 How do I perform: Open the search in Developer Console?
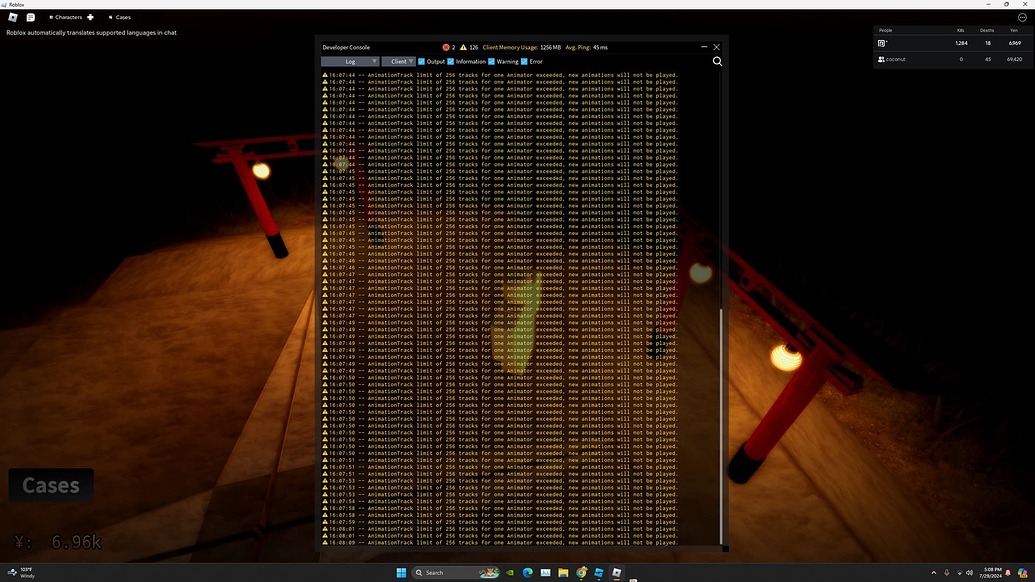coord(716,61)
